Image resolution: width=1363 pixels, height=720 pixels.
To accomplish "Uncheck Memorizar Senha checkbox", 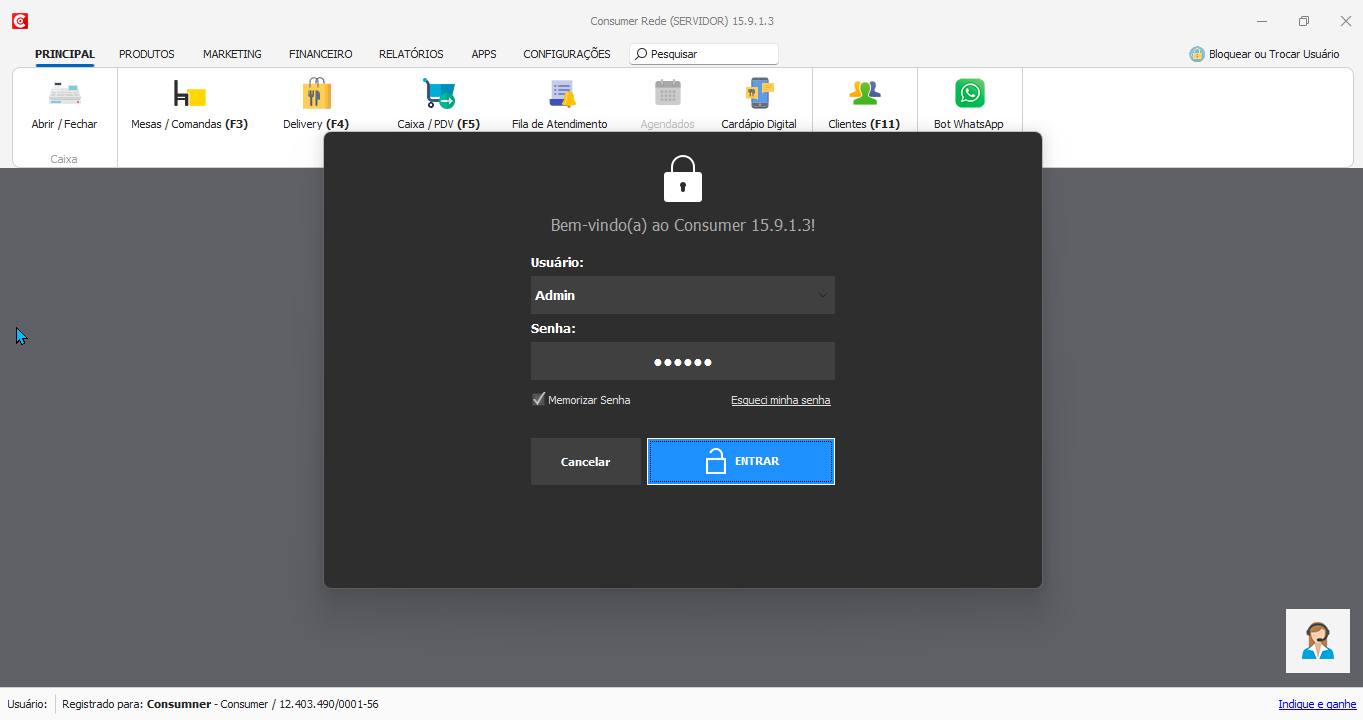I will [538, 400].
